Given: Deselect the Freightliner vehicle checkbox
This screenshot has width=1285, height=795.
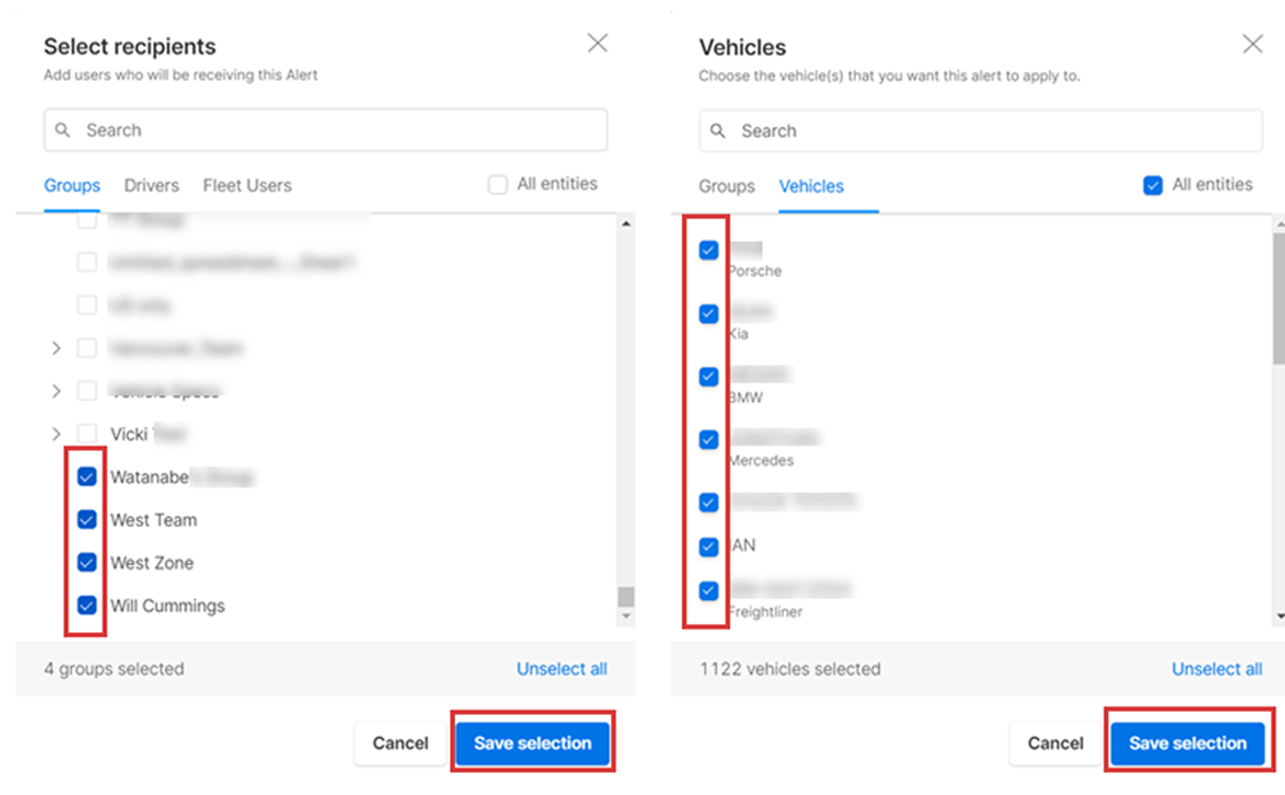Looking at the screenshot, I should 709,590.
